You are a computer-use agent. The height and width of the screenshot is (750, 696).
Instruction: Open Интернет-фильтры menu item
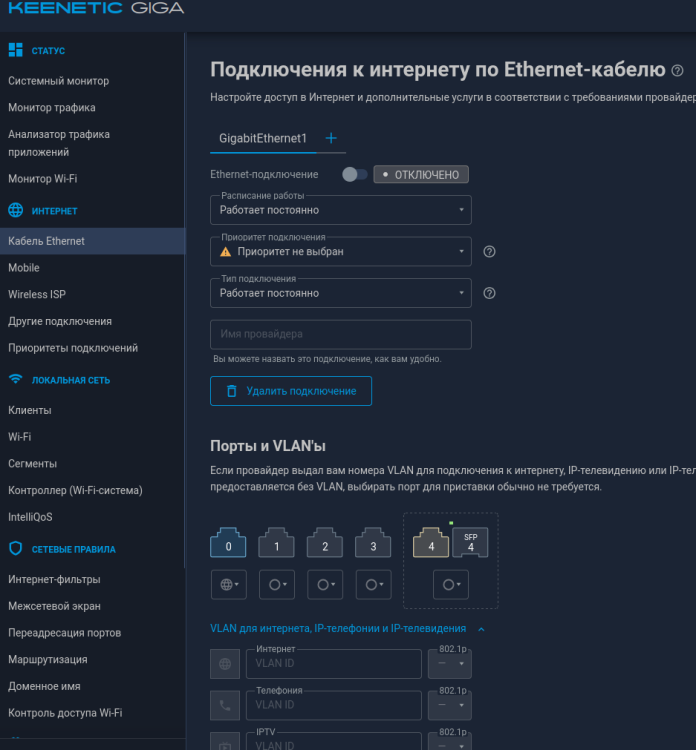54,580
